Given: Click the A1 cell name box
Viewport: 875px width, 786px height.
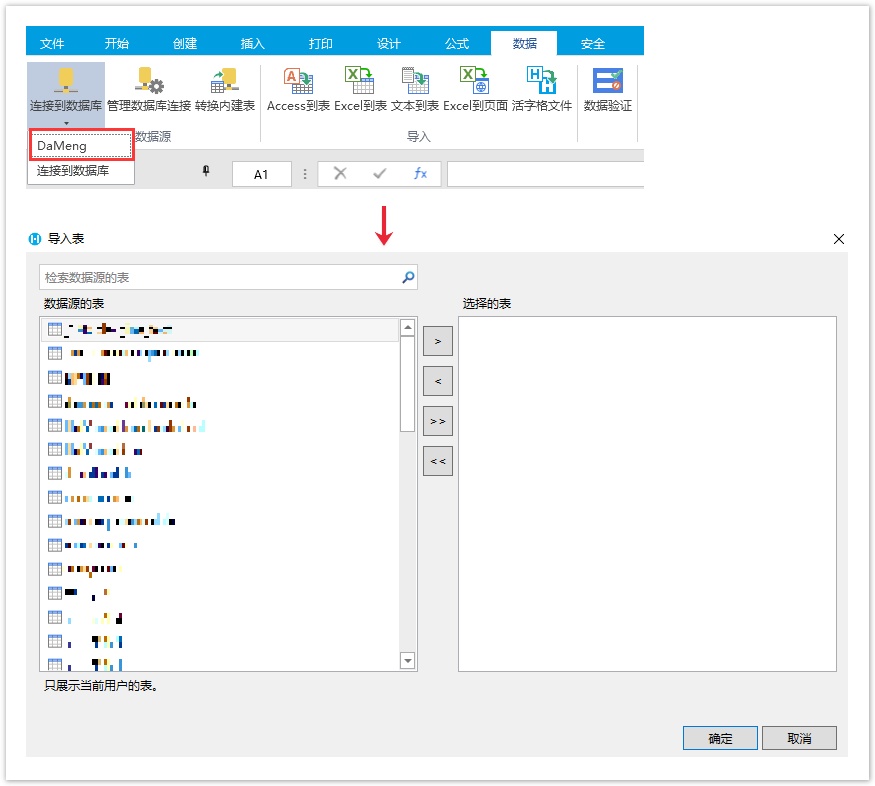Looking at the screenshot, I should pyautogui.click(x=261, y=174).
